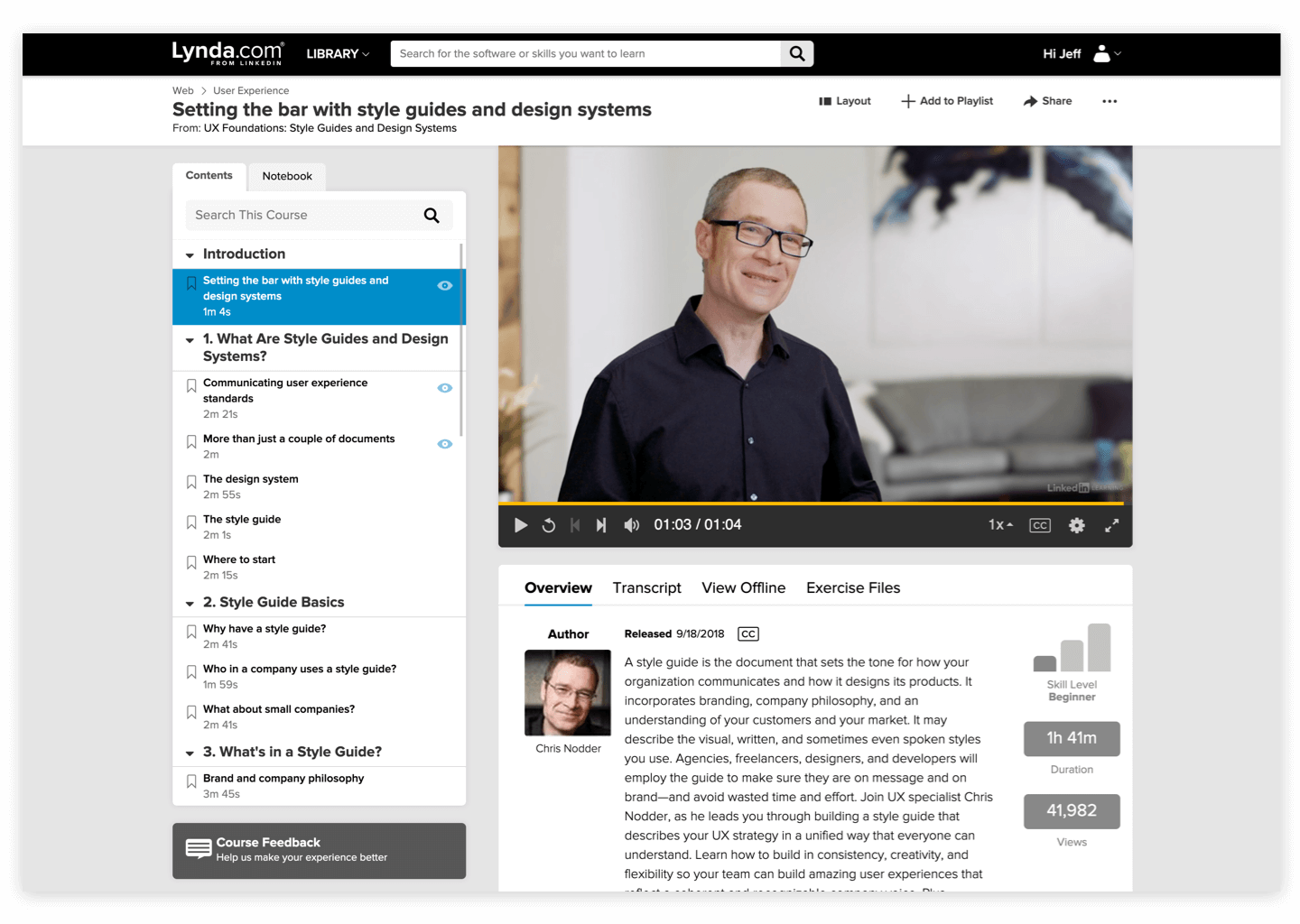Bookmark Where to start lesson

pos(191,563)
